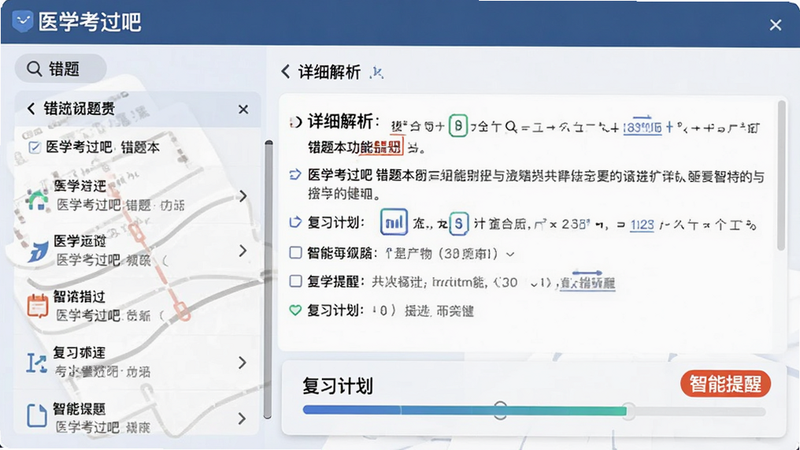The image size is (800, 450).
Task: Go back with arrow in left panel header
Action: (31, 108)
